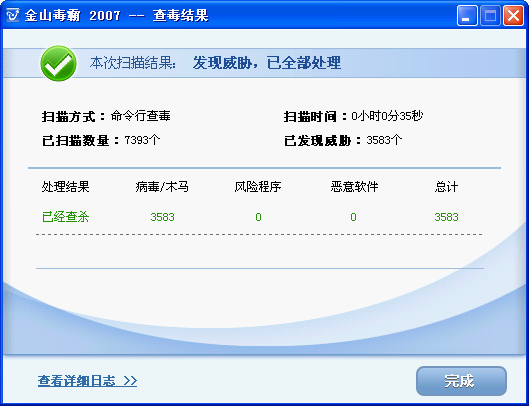Click the 完成 finish button
Screen dimensions: 532x409
click(x=461, y=381)
